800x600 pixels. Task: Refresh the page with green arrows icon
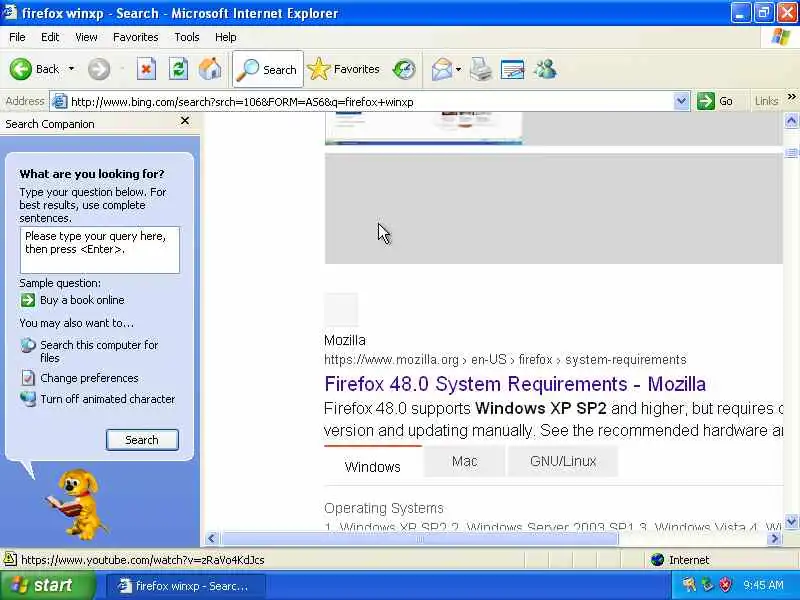178,69
